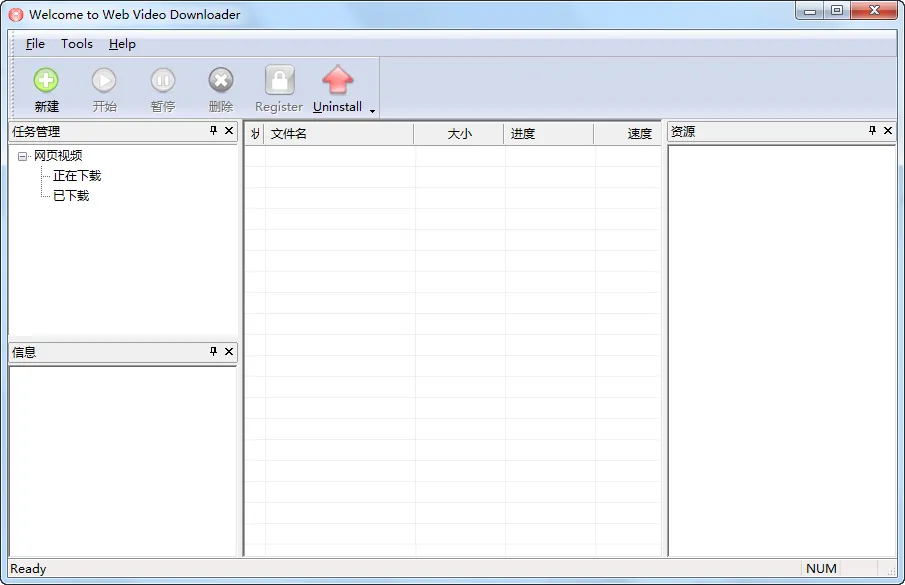Screen dimensions: 905x585
Task: Click the 暂停 (Pause) toolbar icon
Action: point(163,80)
